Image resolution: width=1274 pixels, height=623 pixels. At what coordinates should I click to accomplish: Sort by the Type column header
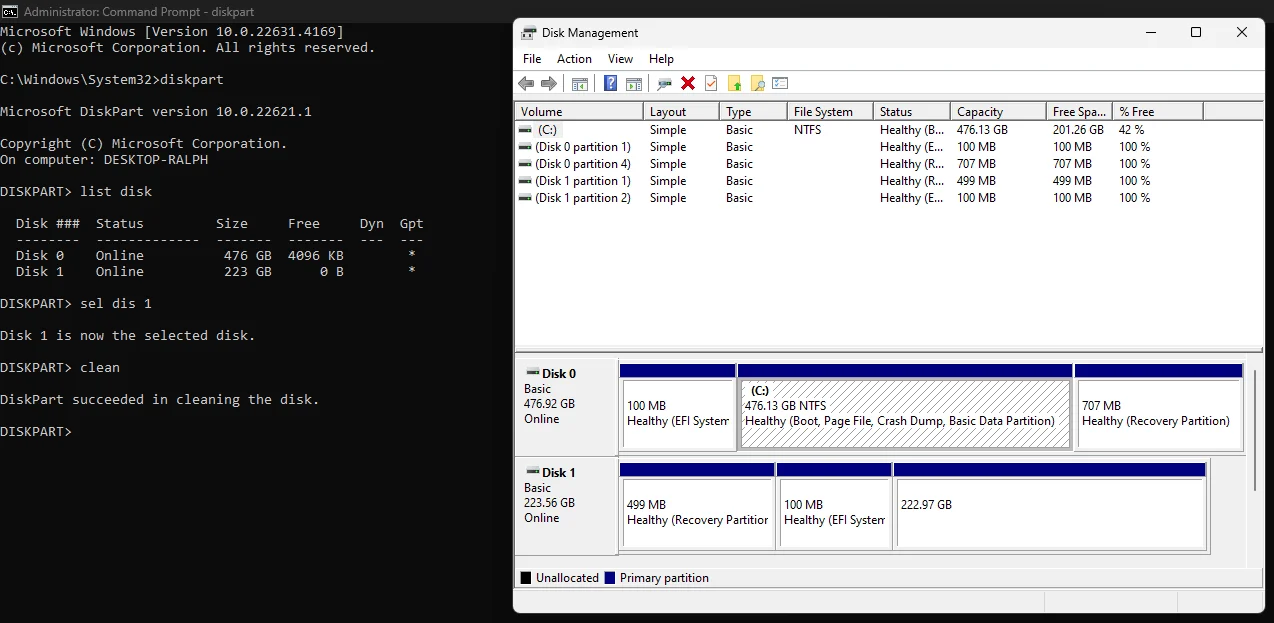[x=753, y=112]
